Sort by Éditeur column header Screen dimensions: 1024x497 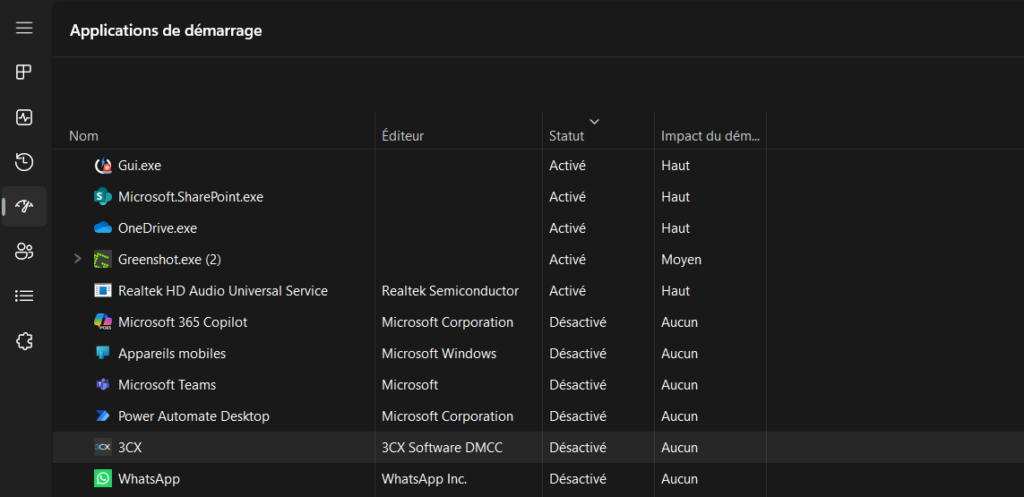pyautogui.click(x=403, y=135)
